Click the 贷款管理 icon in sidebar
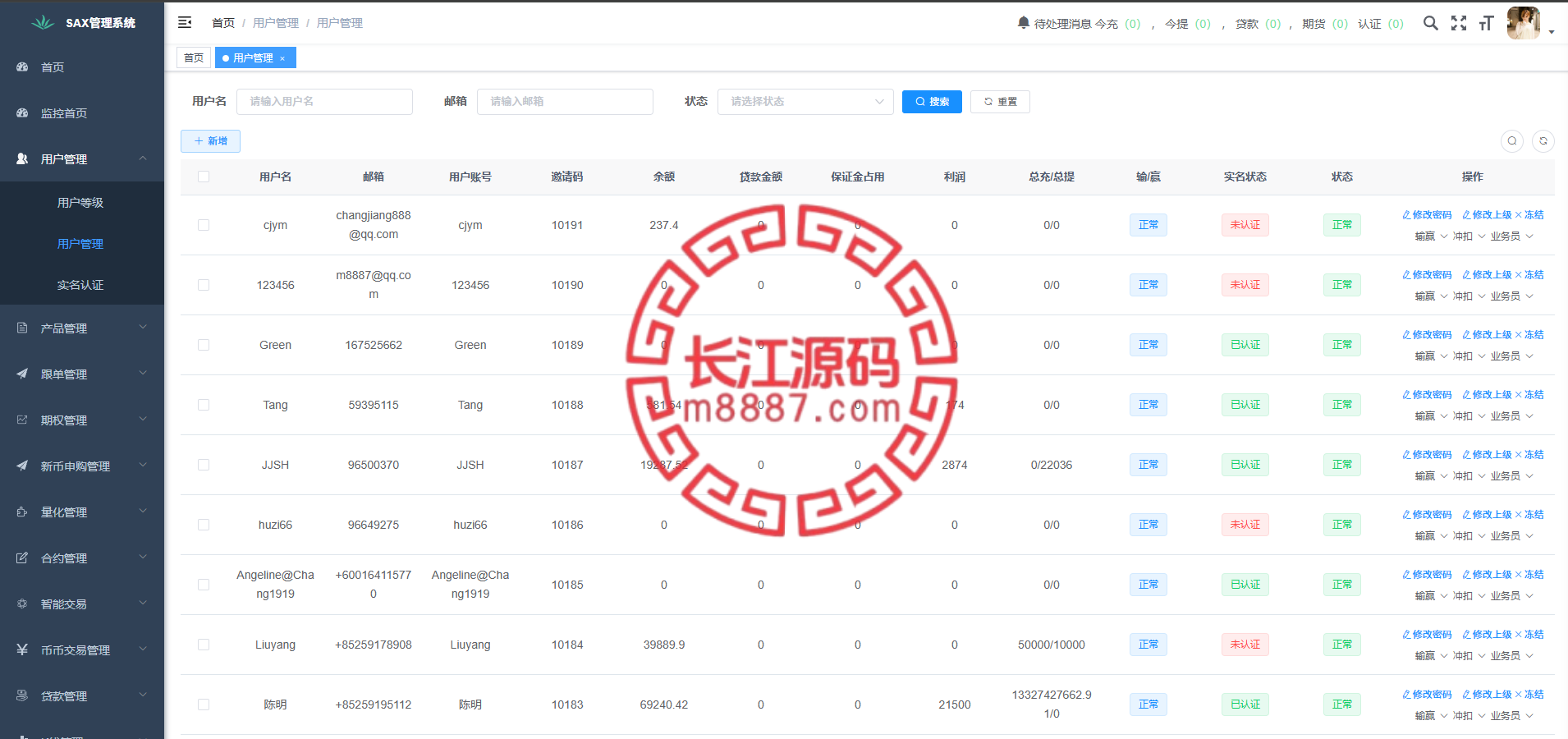 tap(22, 695)
